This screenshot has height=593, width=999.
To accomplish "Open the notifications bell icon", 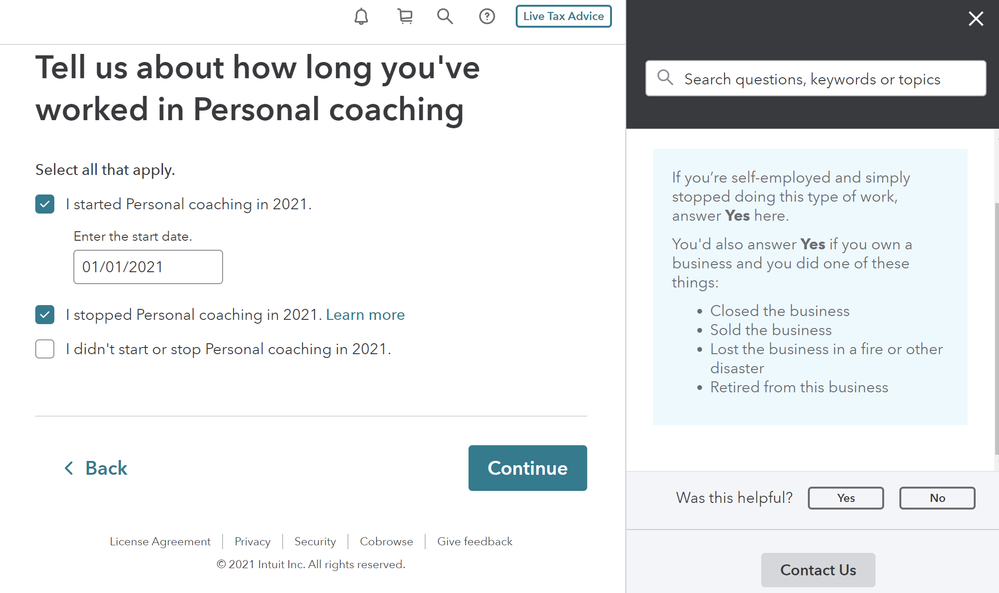I will 361,17.
